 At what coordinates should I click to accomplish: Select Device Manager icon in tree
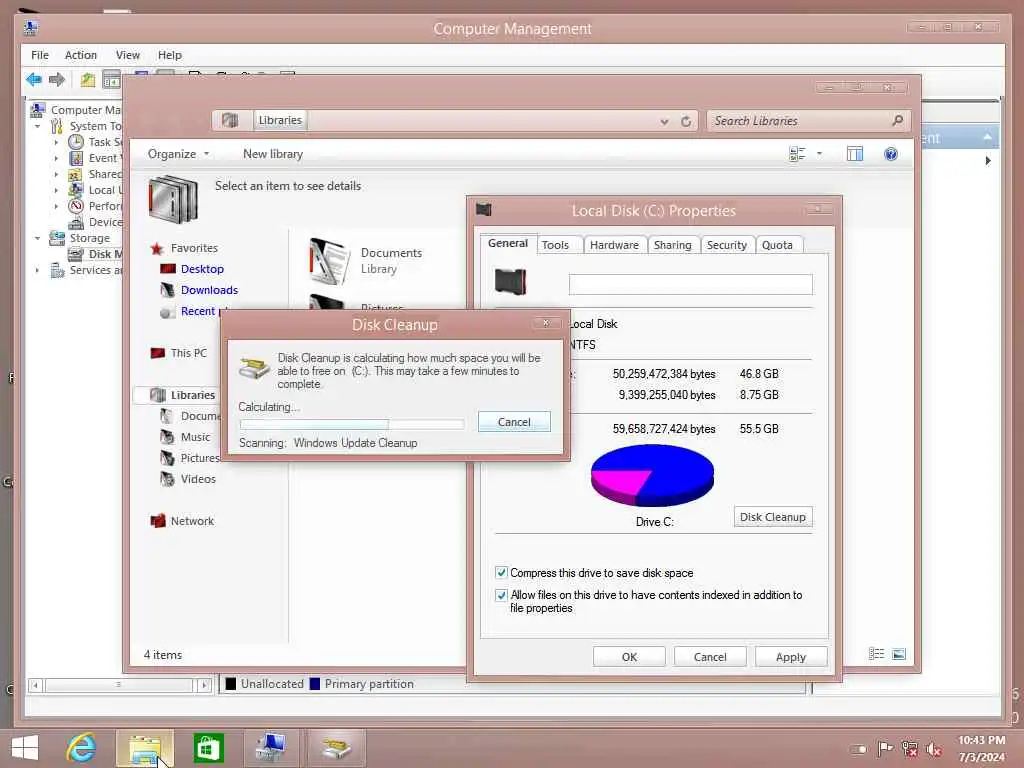click(76, 222)
